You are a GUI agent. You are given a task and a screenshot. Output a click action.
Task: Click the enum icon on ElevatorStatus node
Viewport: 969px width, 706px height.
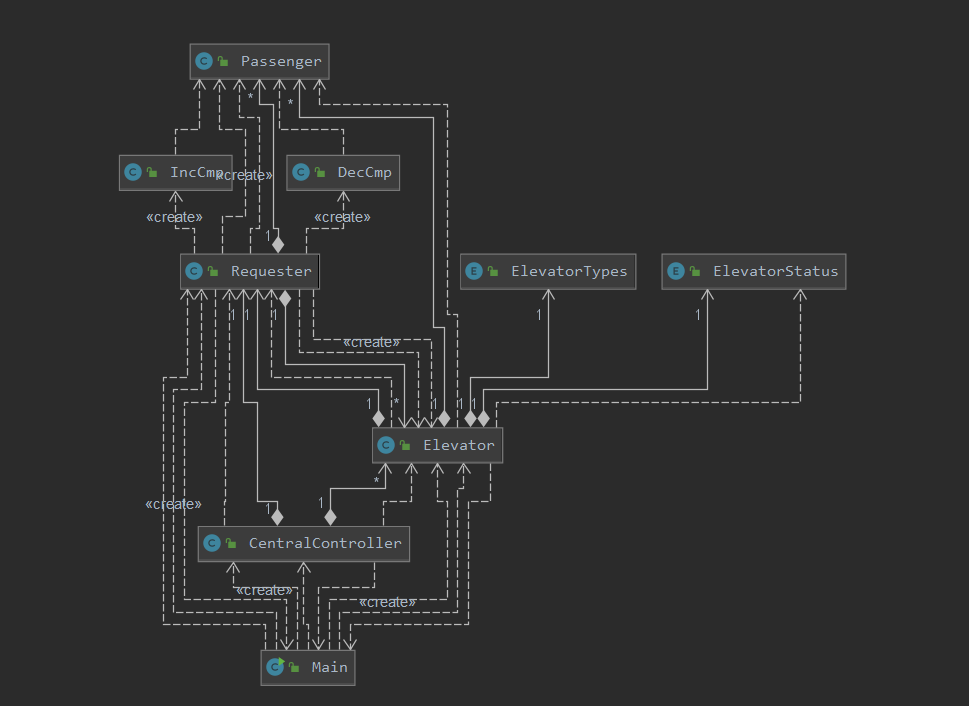coord(676,271)
